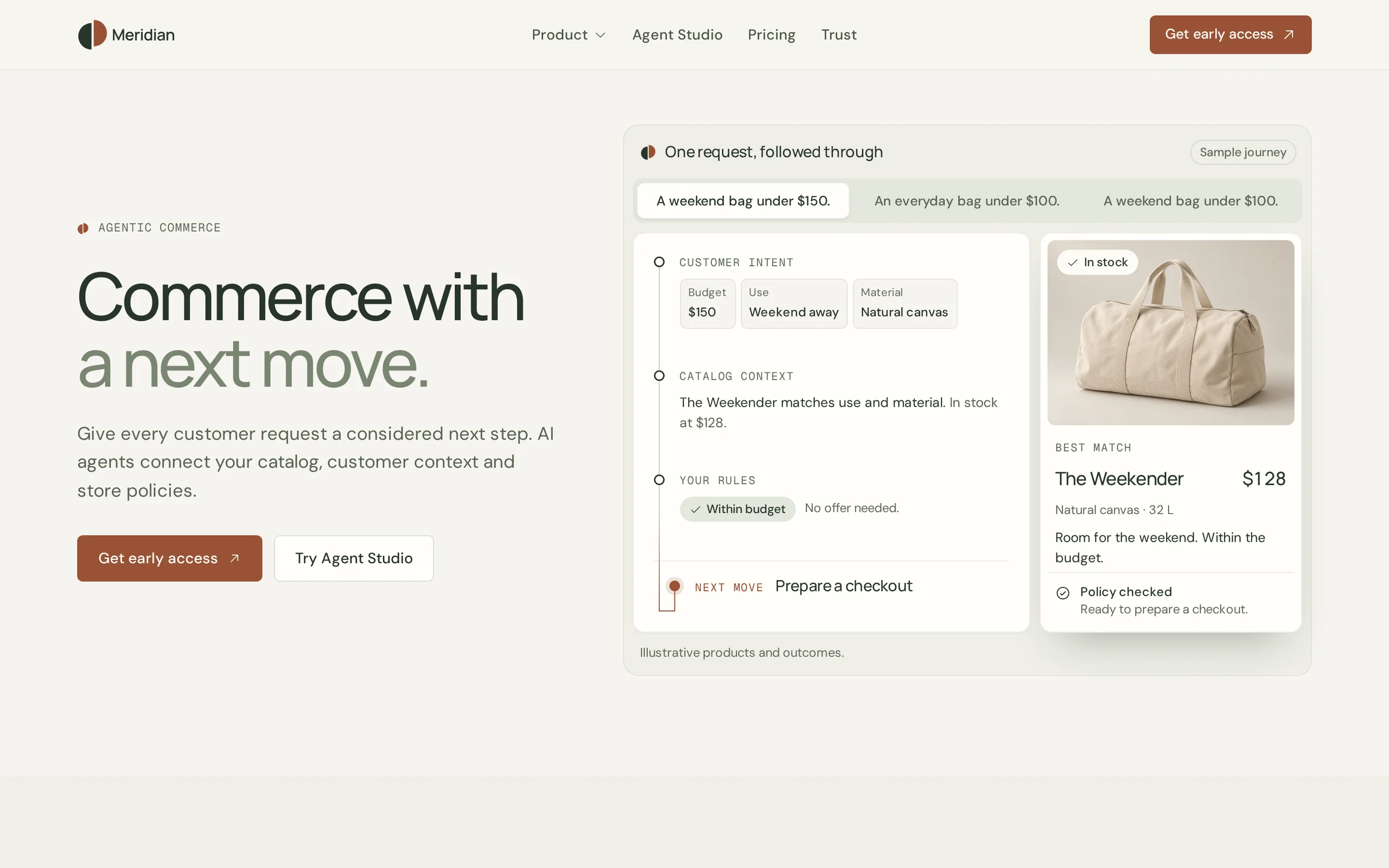This screenshot has height=868, width=1389.
Task: Click the Within budget checkmark icon
Action: [x=695, y=509]
